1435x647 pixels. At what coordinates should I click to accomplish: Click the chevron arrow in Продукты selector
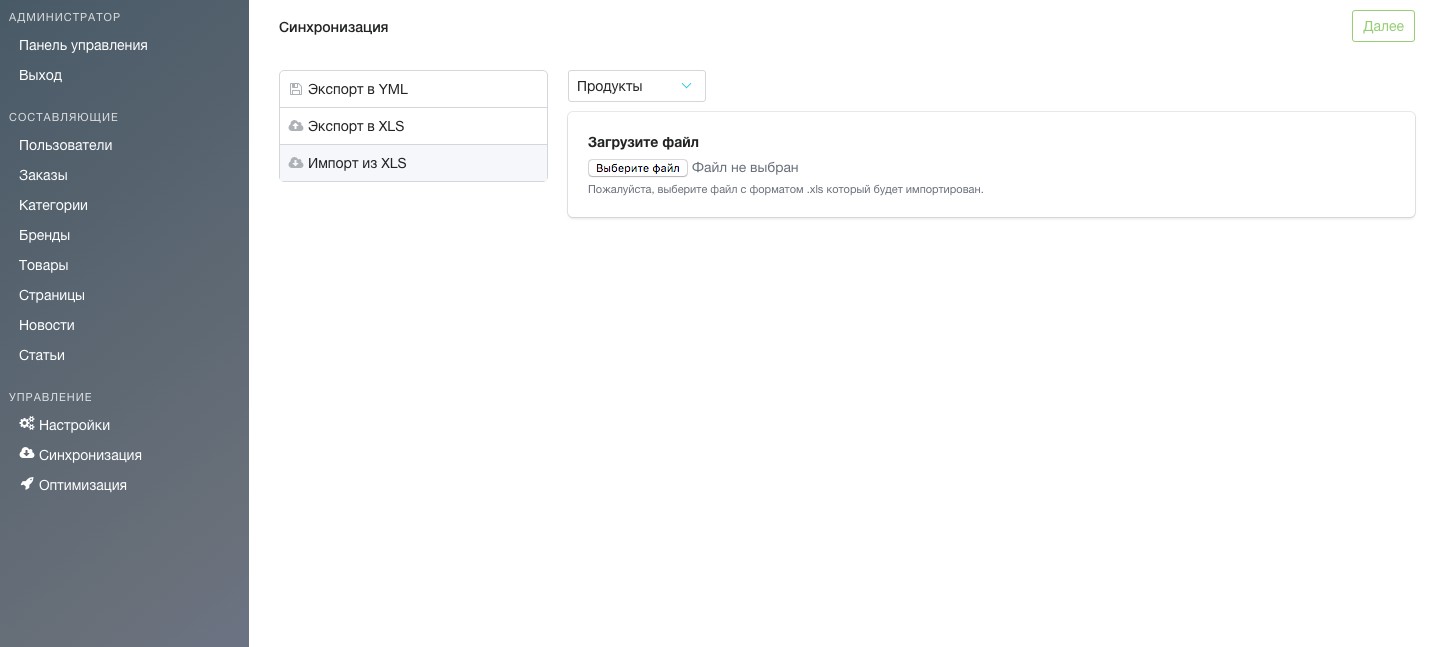686,86
